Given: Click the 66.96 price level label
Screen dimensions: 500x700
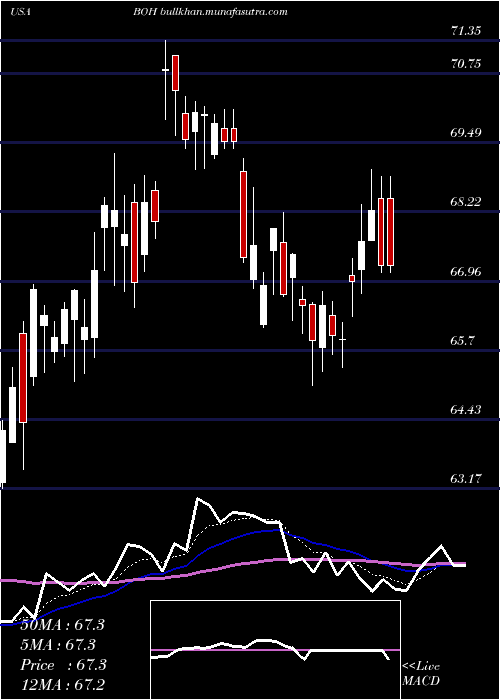Looking at the screenshot, I should click(466, 271).
